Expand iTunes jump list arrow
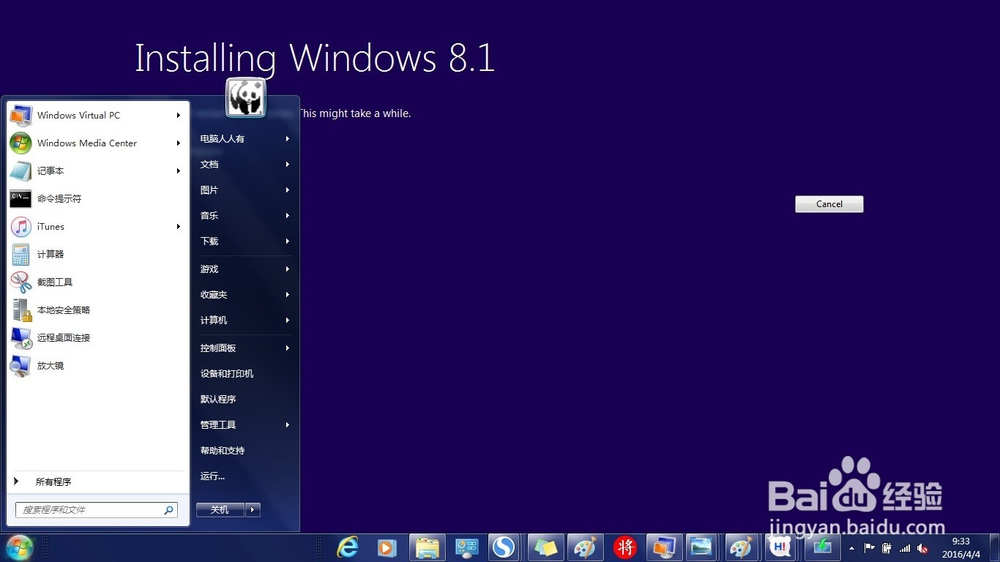 (179, 226)
